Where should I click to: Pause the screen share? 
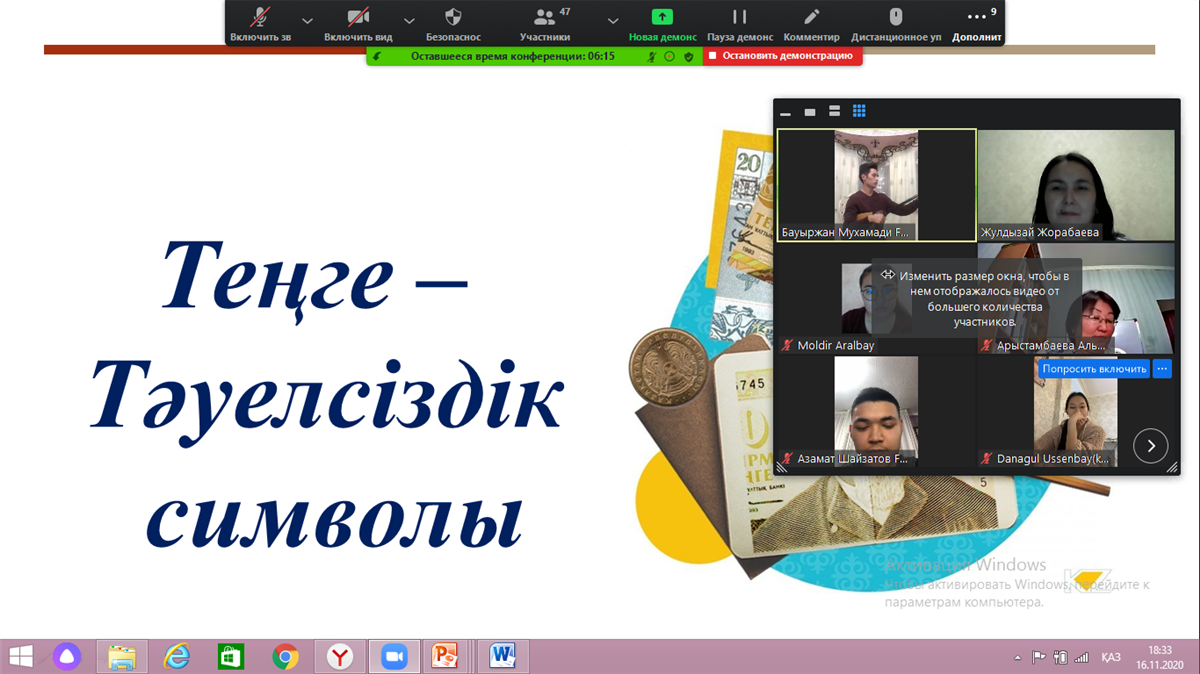740,22
